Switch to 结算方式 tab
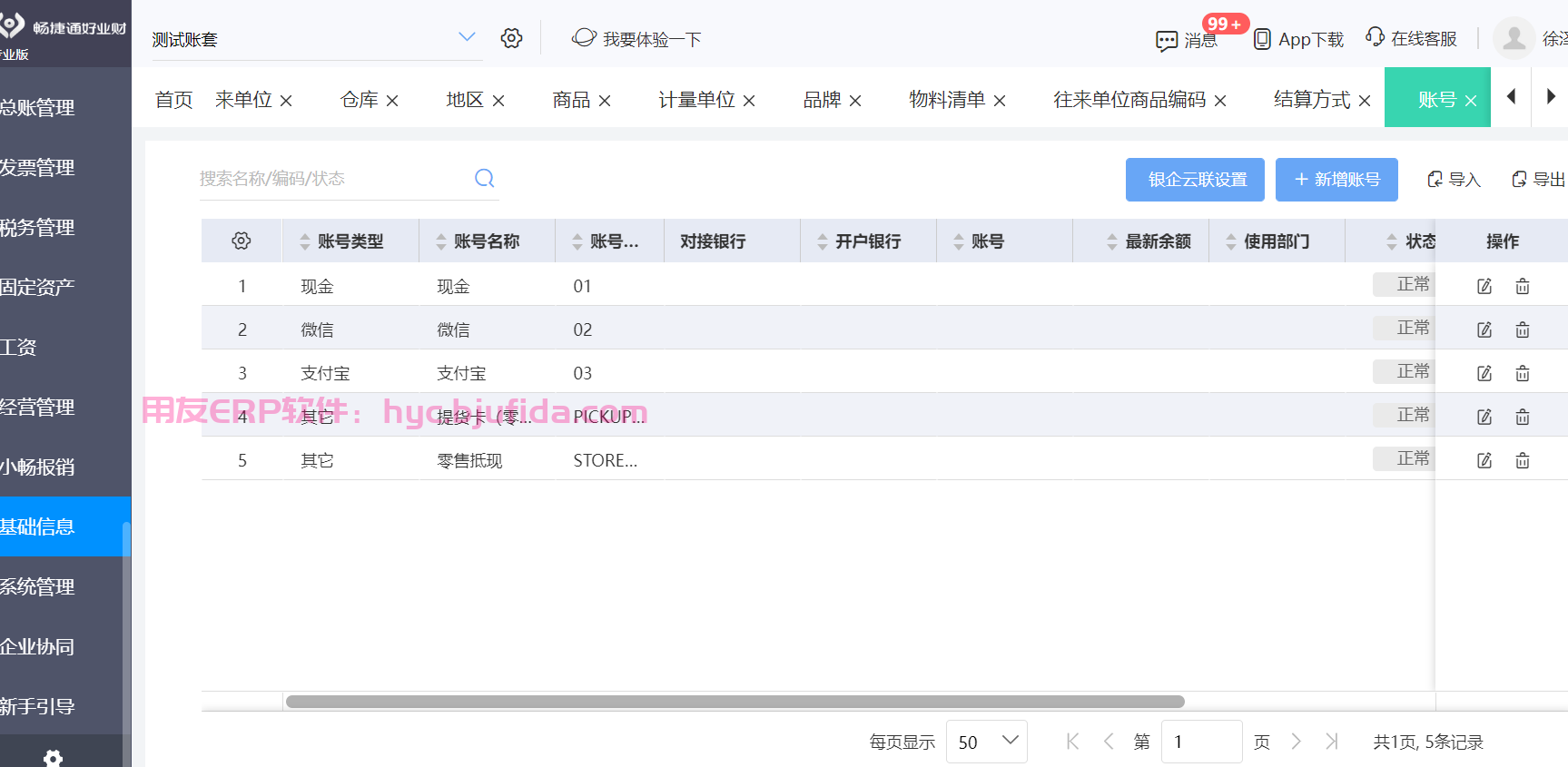Viewport: 1568px width, 767px height. click(x=1312, y=100)
